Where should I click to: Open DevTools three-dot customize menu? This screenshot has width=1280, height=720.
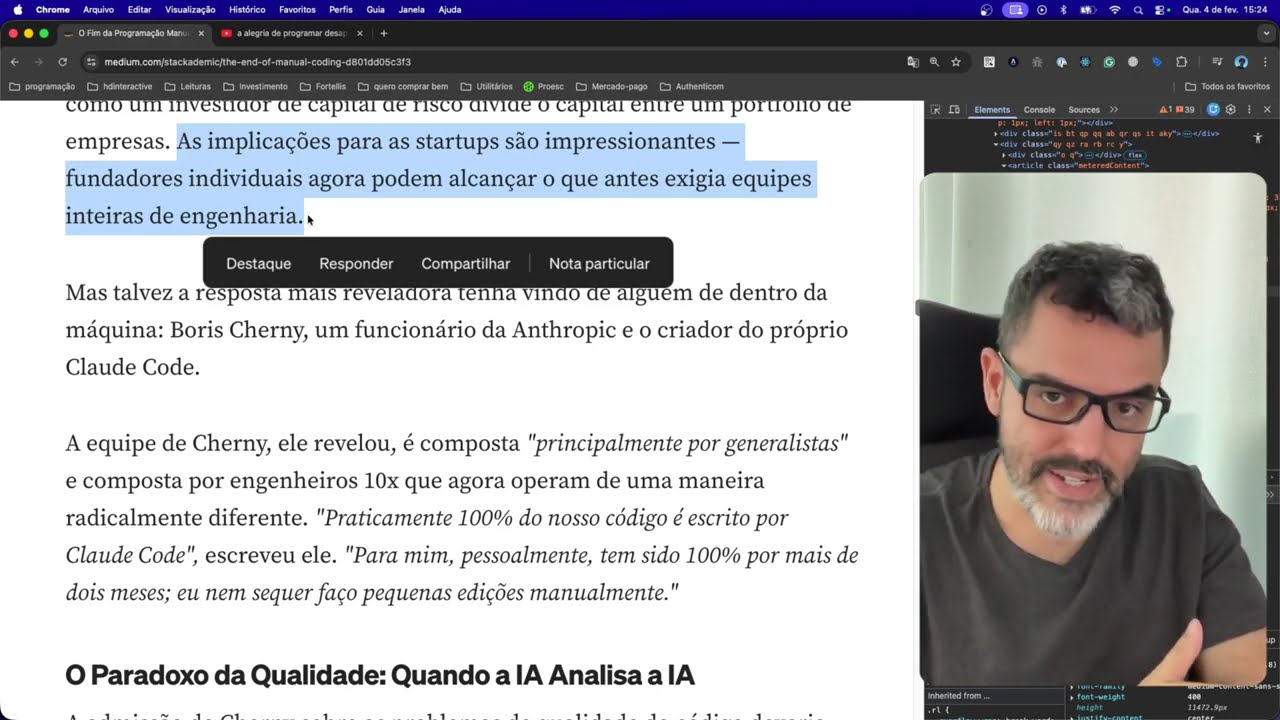[x=1249, y=110]
